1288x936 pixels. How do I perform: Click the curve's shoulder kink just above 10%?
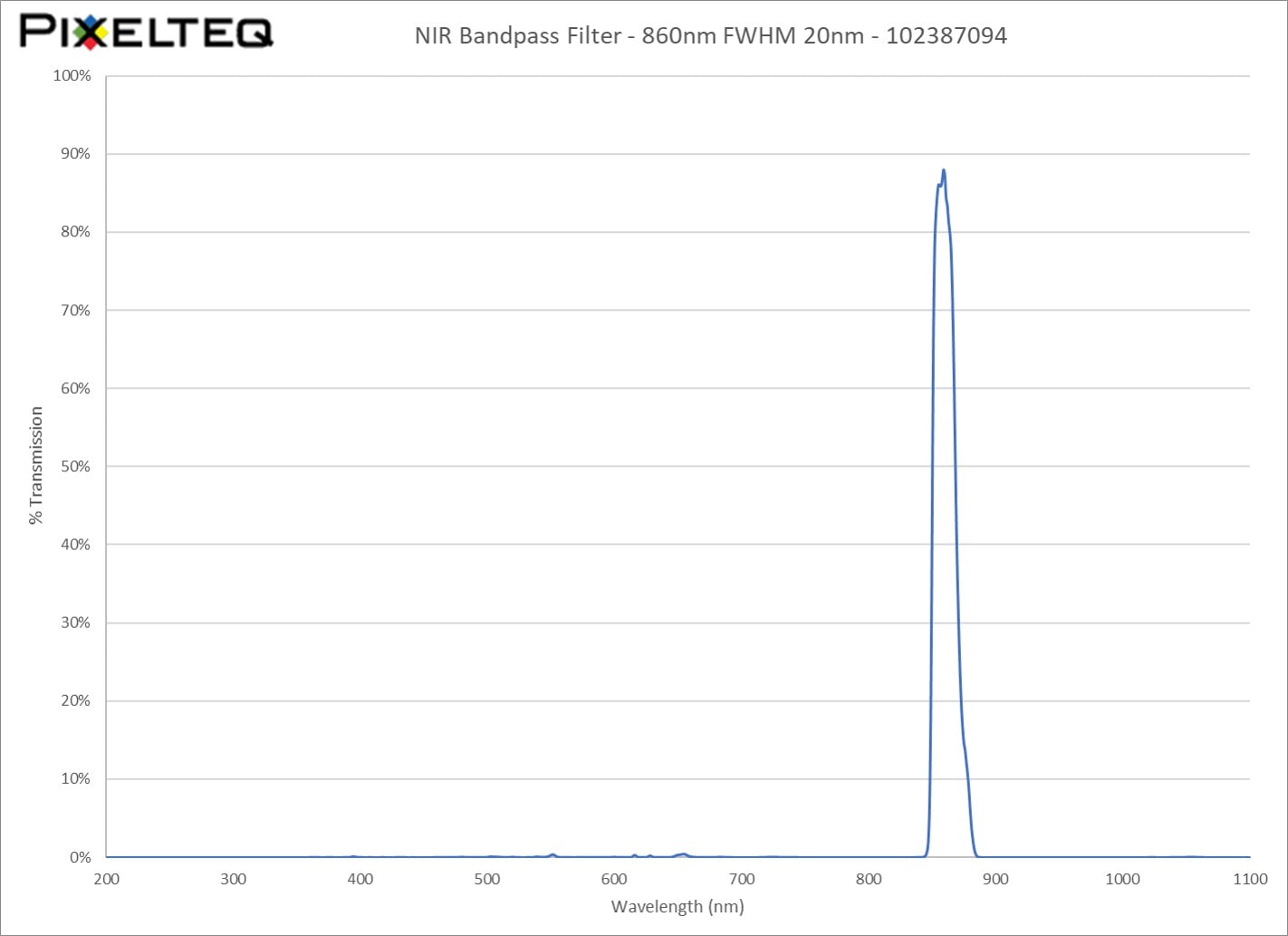965,745
